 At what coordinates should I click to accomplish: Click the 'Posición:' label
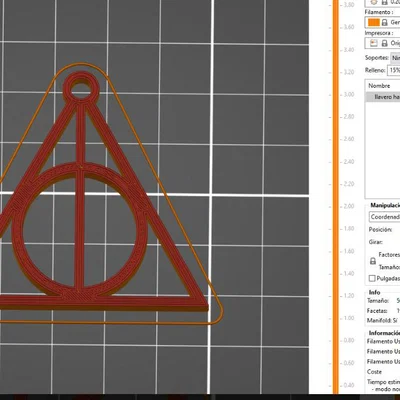click(380, 230)
